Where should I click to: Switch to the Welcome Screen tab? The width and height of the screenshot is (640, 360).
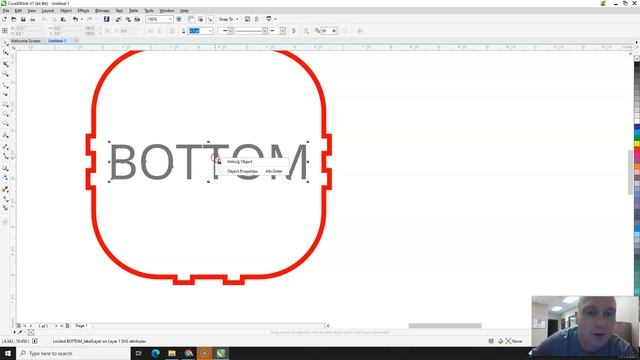tap(25, 41)
